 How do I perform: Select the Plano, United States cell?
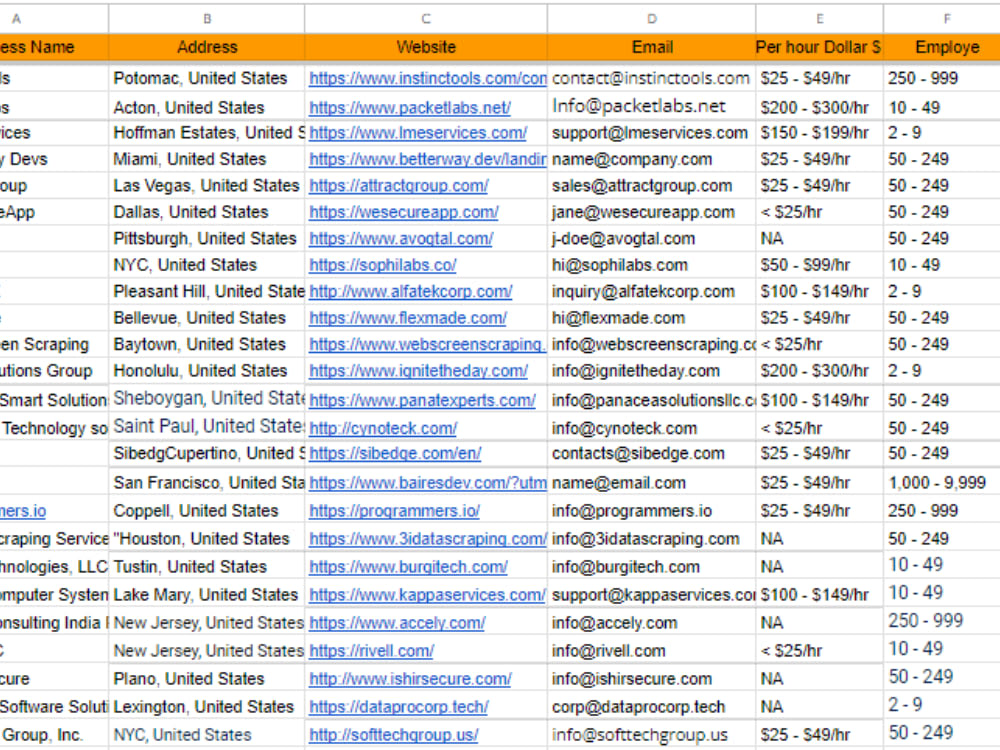coord(207,679)
